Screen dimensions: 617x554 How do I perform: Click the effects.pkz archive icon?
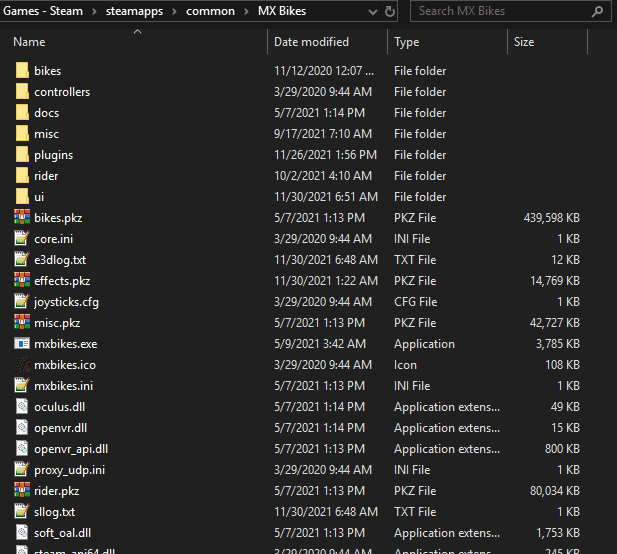(x=22, y=281)
